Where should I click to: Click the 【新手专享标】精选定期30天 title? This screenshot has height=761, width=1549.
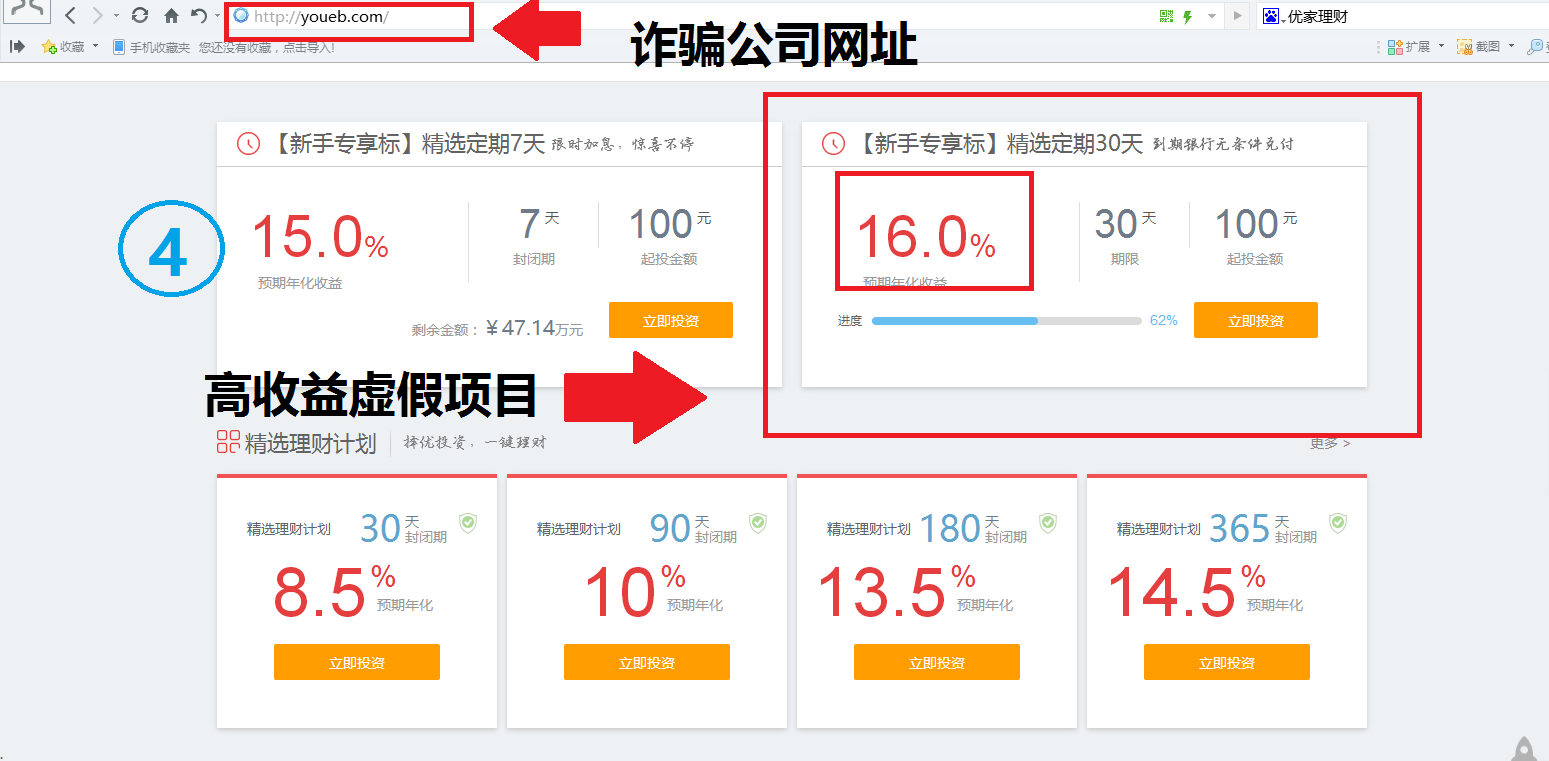pyautogui.click(x=998, y=143)
